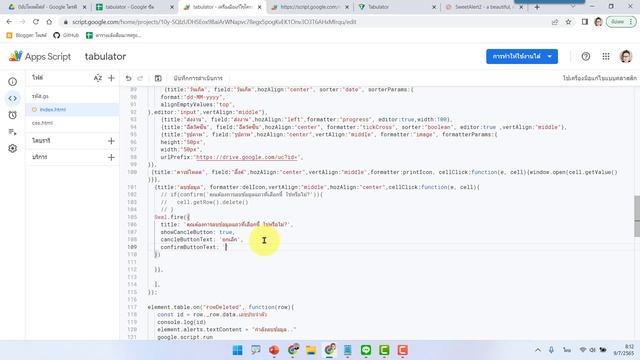Switch to the script.google.com browser tab
Image resolution: width=640 pixels, height=360 pixels.
pos(310,7)
